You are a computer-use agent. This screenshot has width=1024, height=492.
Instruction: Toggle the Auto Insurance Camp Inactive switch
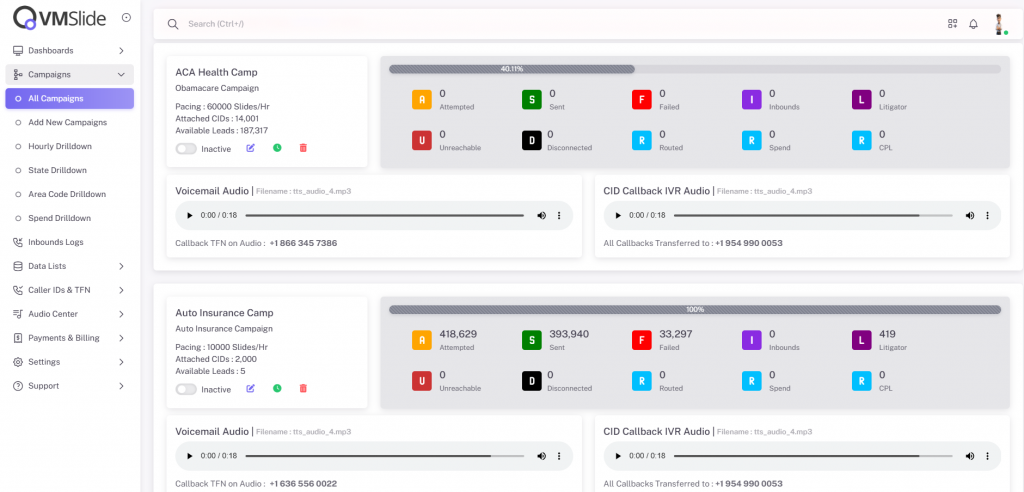point(186,389)
